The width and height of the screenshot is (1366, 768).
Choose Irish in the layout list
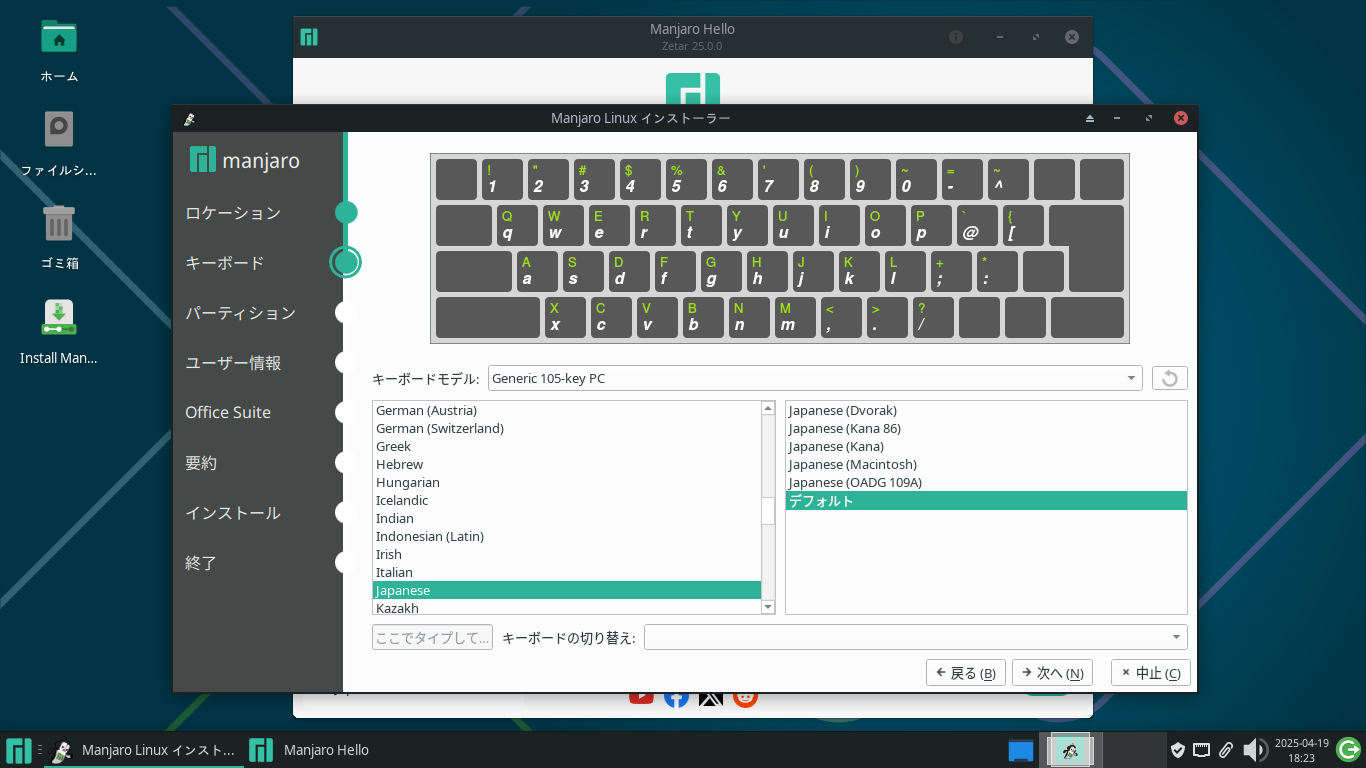click(x=567, y=554)
